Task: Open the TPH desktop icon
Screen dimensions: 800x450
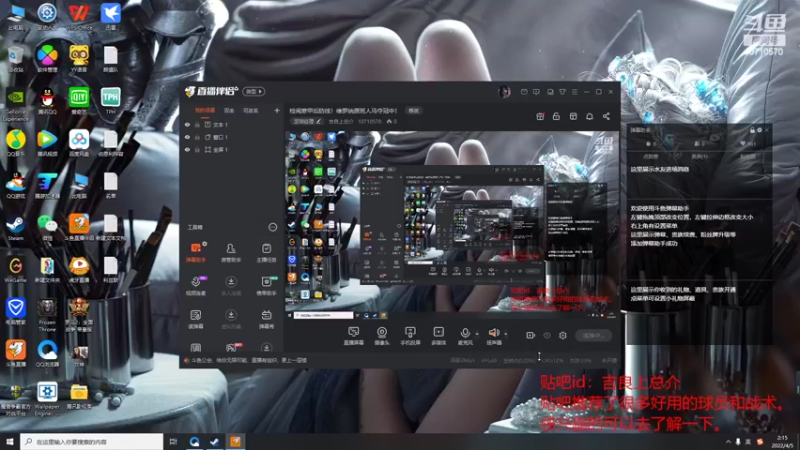Action: 110,101
